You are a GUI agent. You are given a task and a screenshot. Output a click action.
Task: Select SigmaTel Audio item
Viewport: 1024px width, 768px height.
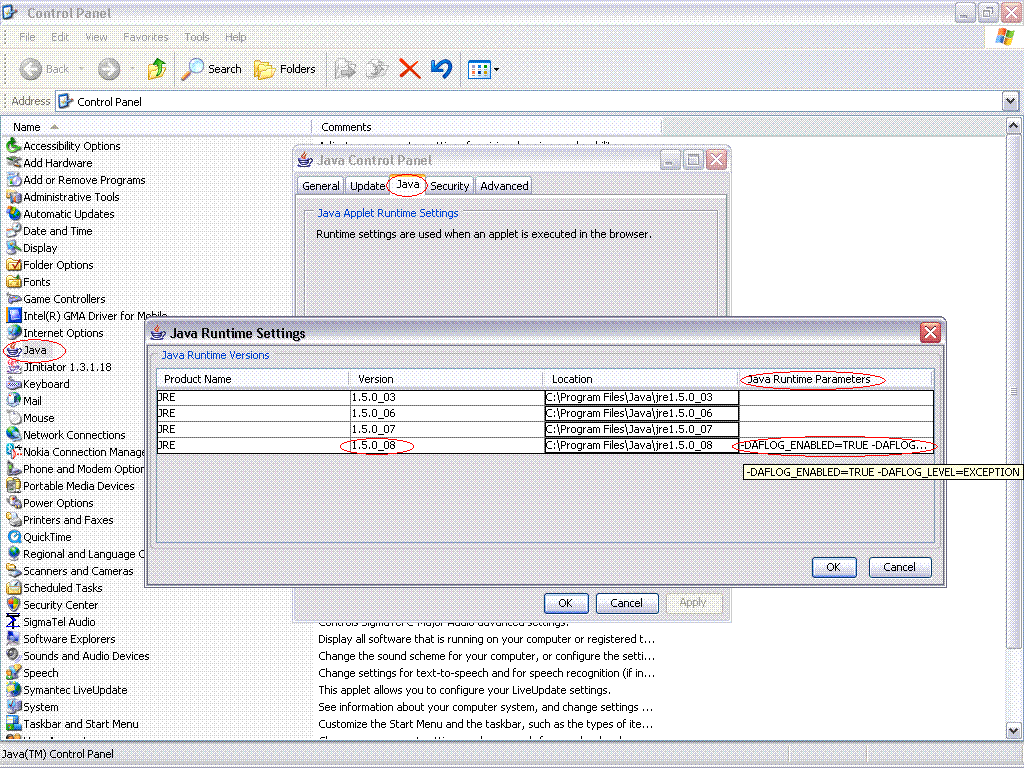click(x=51, y=622)
